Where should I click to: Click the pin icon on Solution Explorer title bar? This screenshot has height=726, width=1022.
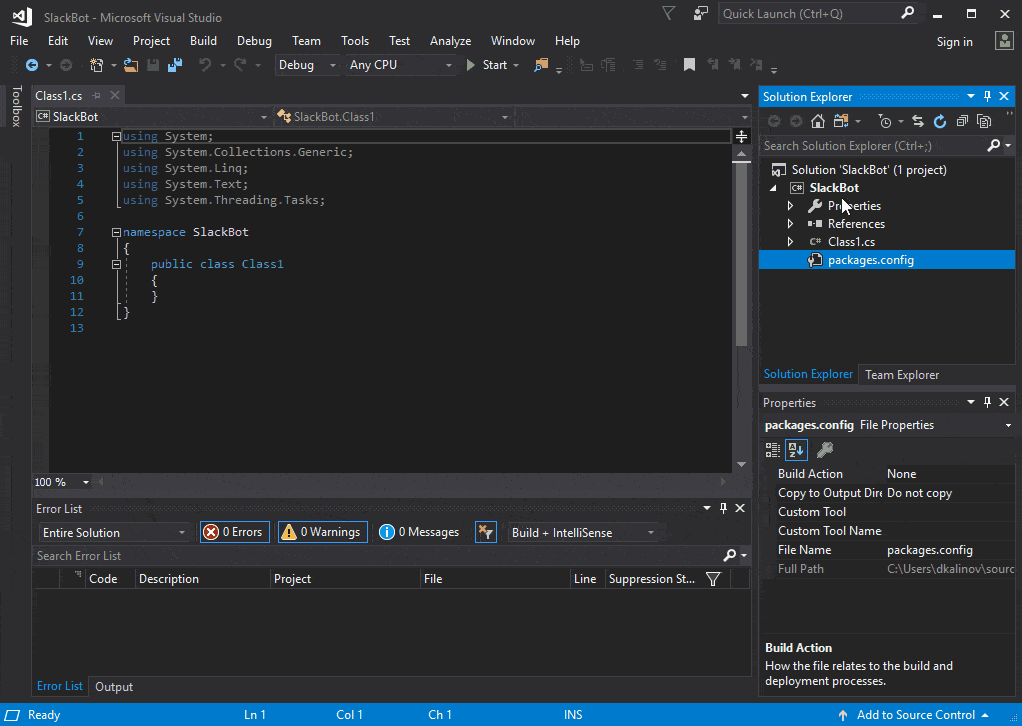(x=987, y=96)
